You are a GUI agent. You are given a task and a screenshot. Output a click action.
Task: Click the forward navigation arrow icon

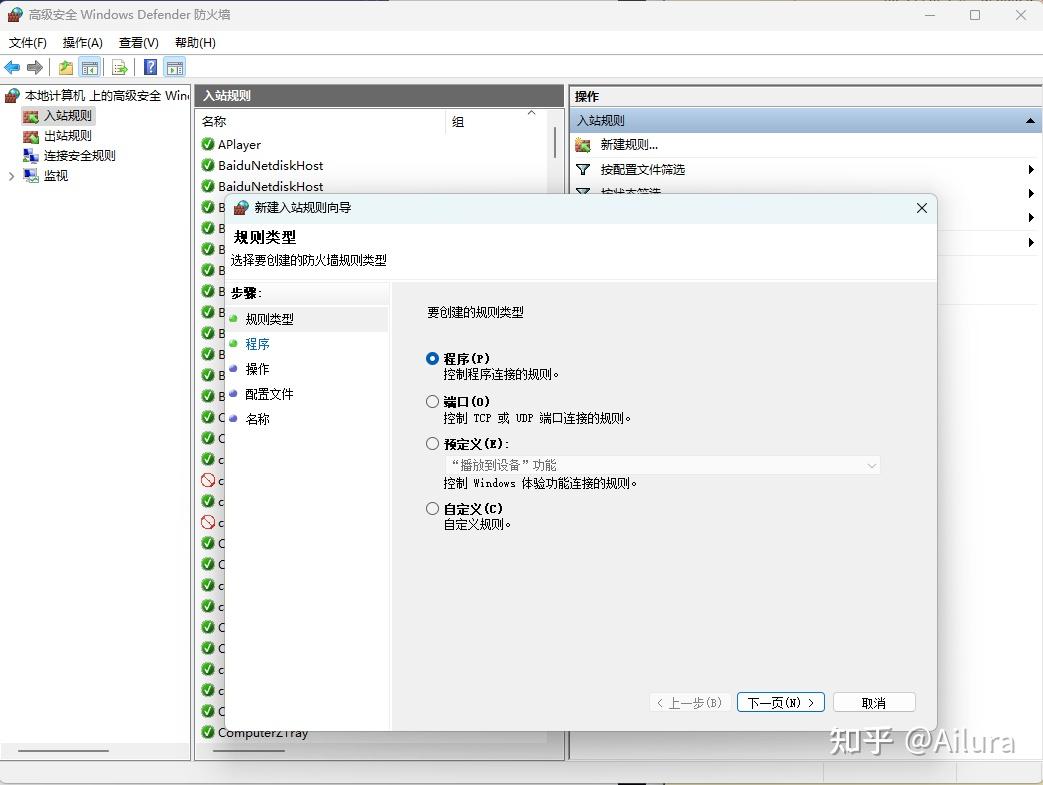point(34,67)
